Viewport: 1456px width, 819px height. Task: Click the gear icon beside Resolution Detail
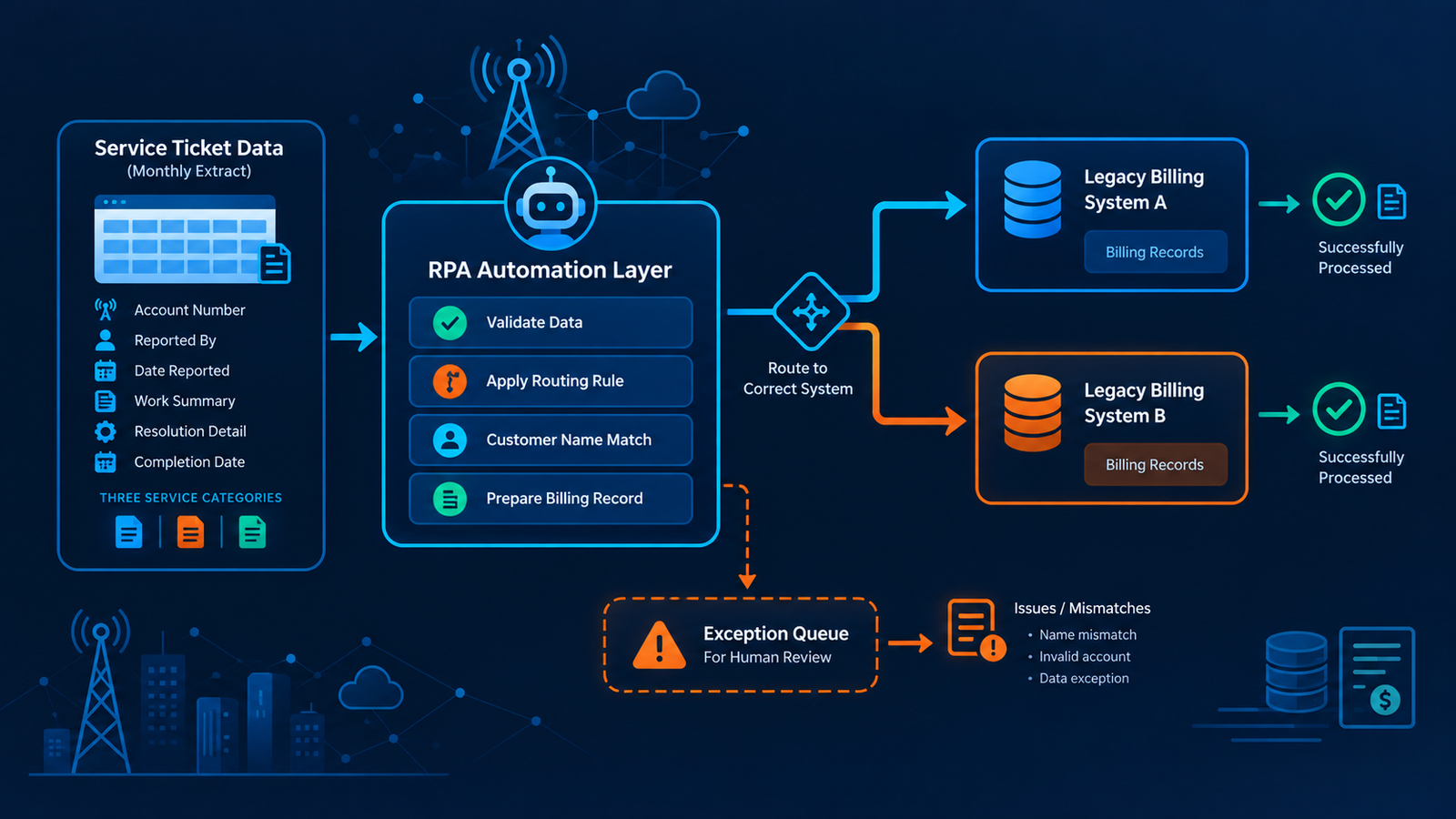coord(106,431)
